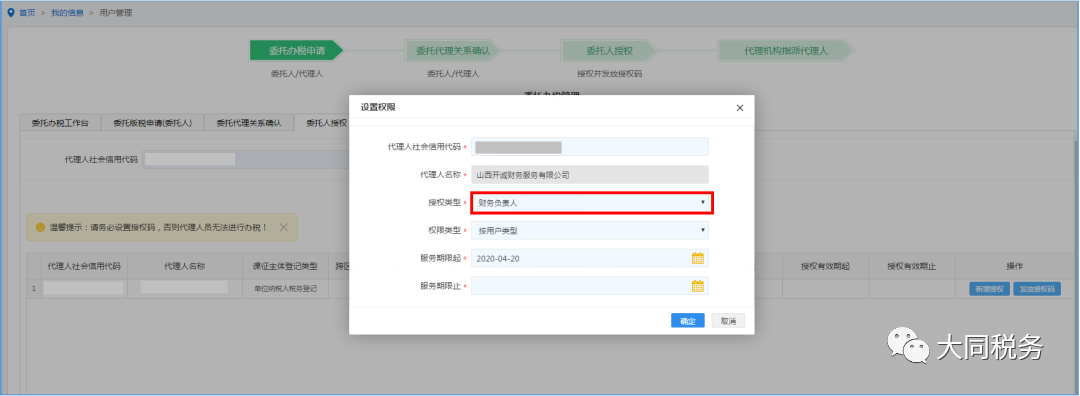Click row number 1 in the table
Viewport: 1080px width, 396px height.
(33, 289)
